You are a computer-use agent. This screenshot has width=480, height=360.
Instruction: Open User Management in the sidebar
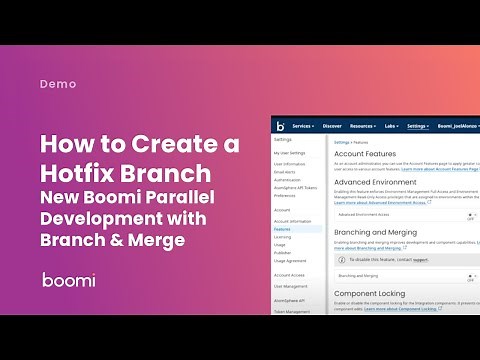290,286
